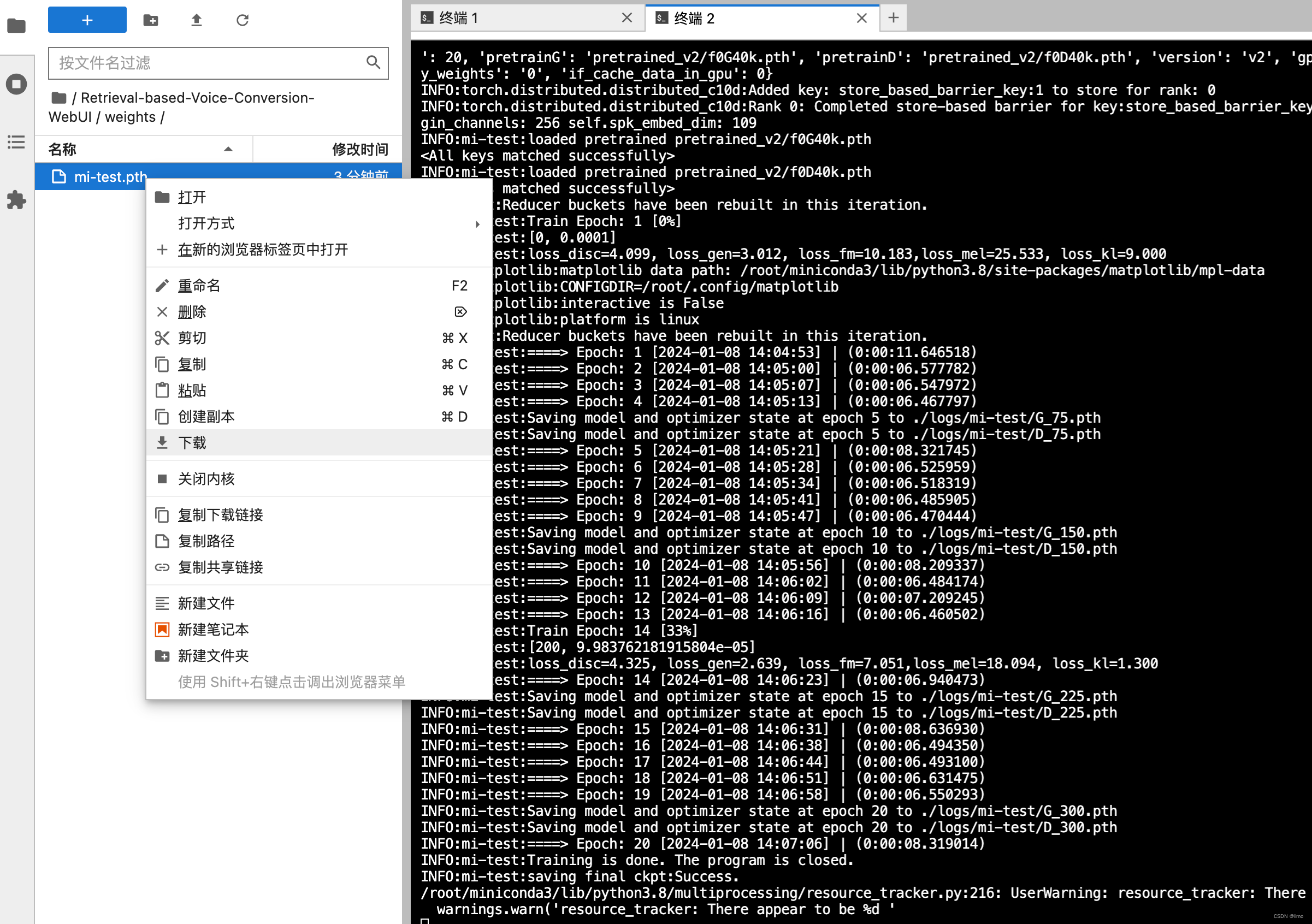Image resolution: width=1312 pixels, height=924 pixels.
Task: Refresh the file list
Action: pyautogui.click(x=243, y=20)
